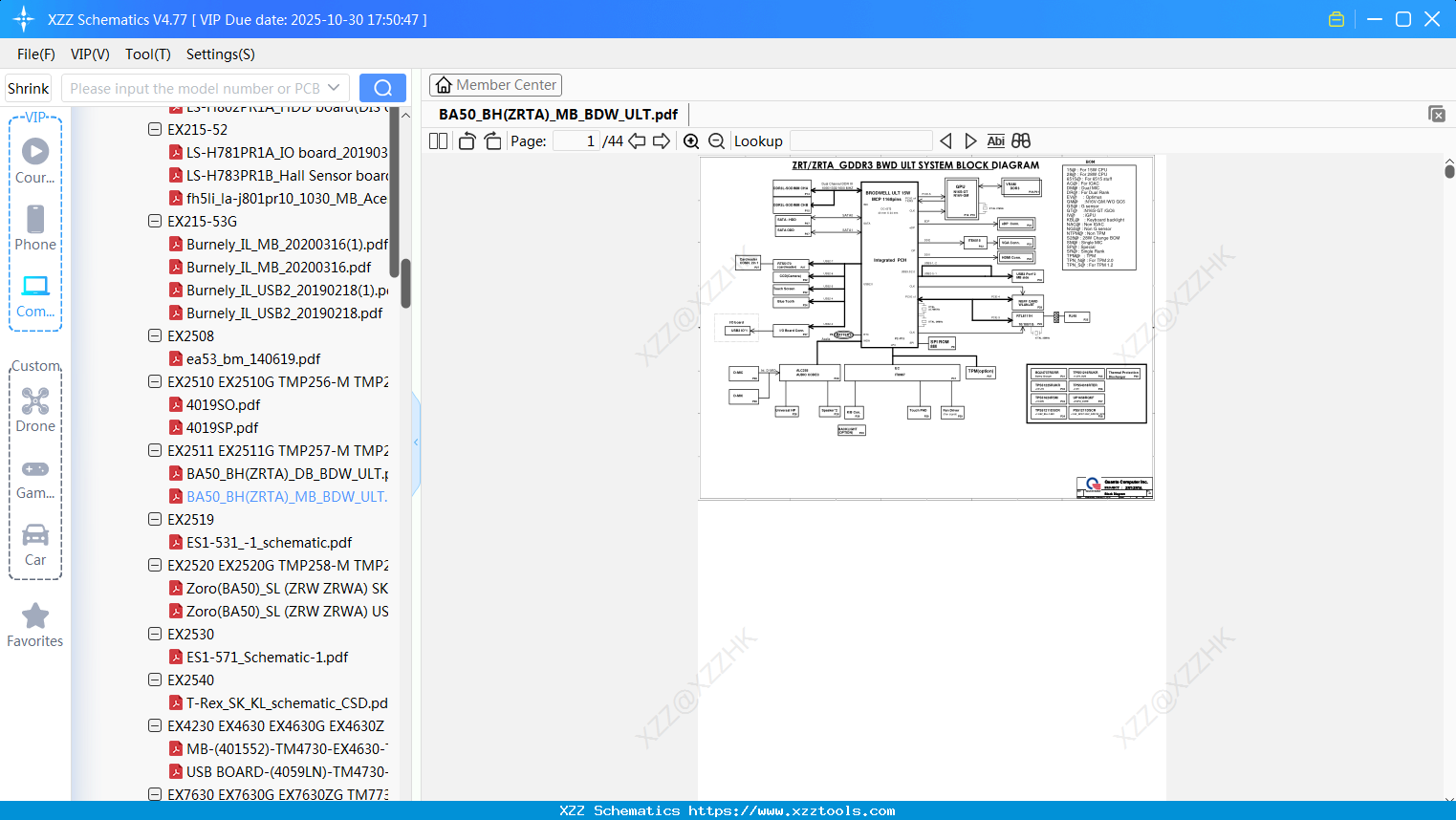Click the binoculars search icon

coord(1021,141)
